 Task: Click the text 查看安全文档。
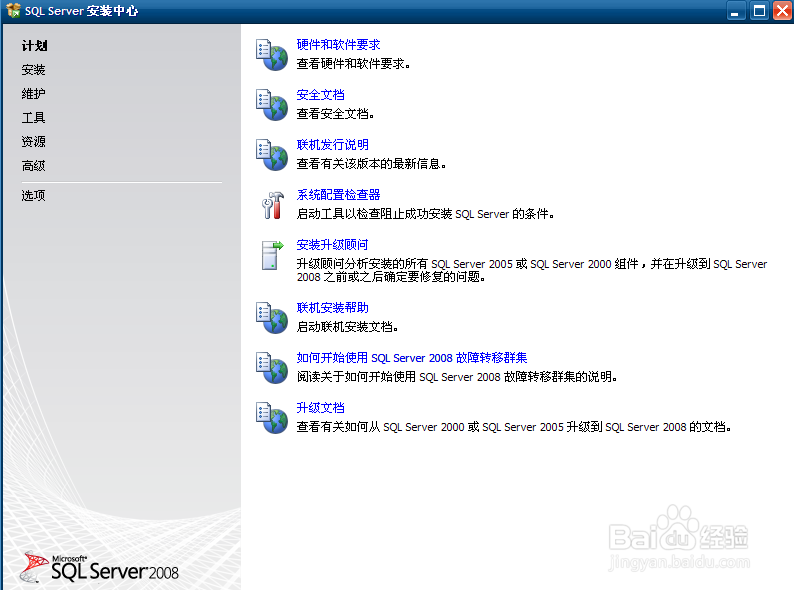(x=335, y=114)
